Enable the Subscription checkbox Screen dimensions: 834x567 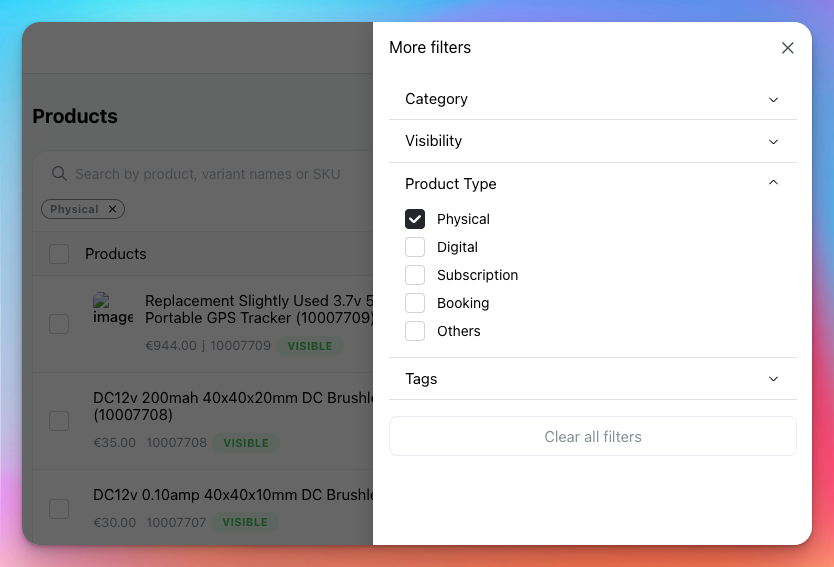[415, 275]
